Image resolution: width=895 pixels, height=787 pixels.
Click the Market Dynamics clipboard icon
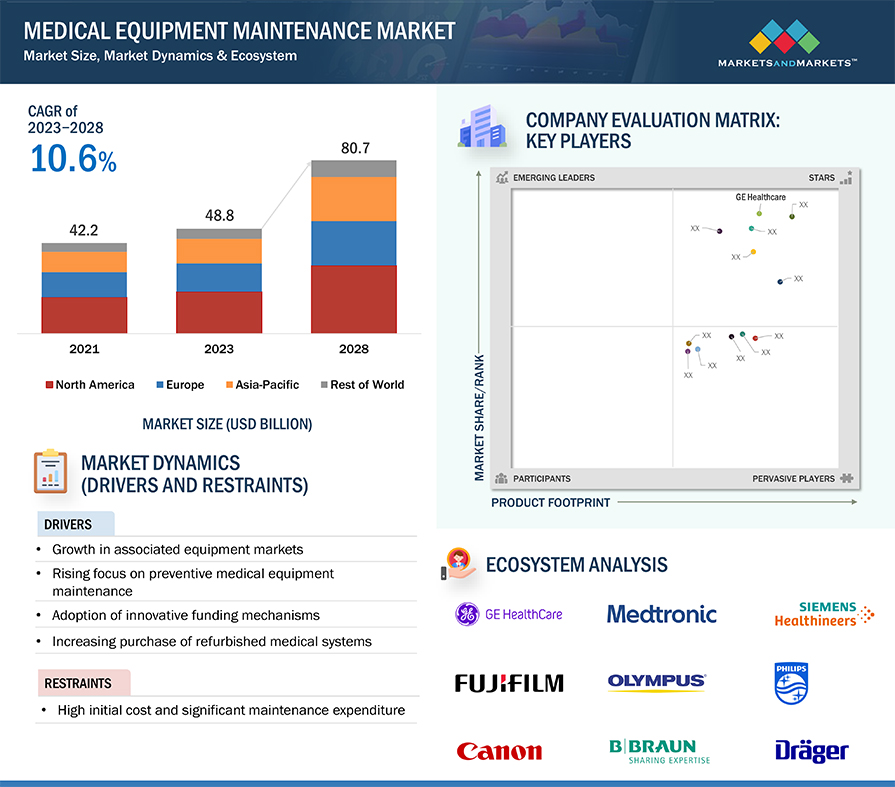[50, 472]
